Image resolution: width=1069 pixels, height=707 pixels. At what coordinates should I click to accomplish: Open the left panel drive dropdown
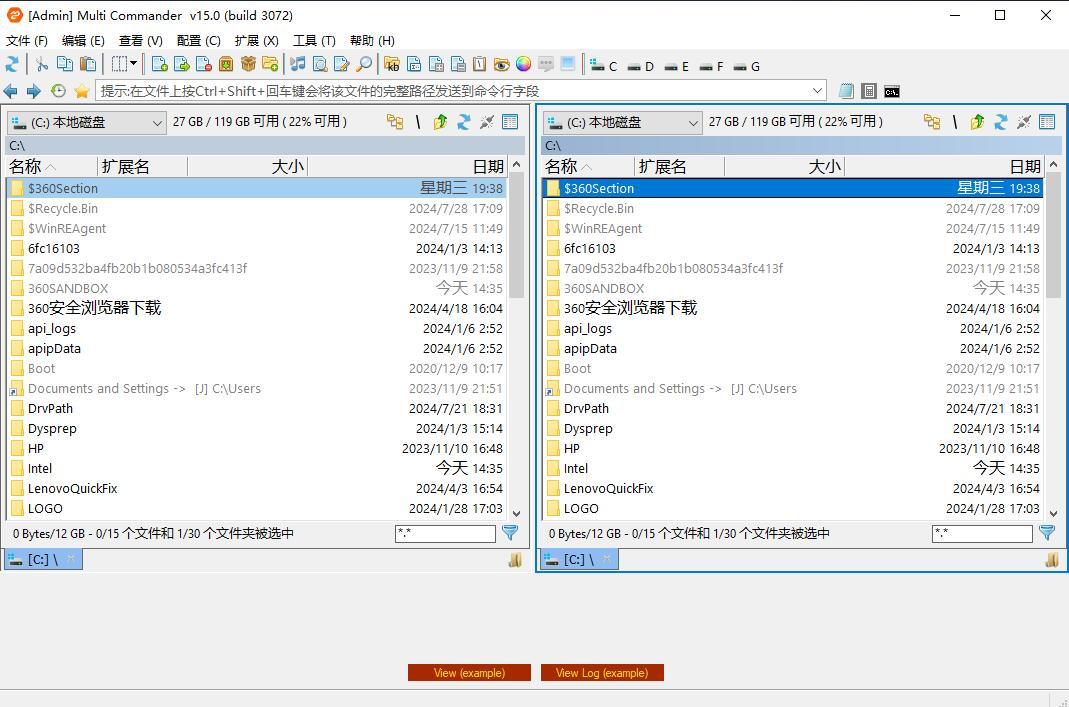coord(157,122)
